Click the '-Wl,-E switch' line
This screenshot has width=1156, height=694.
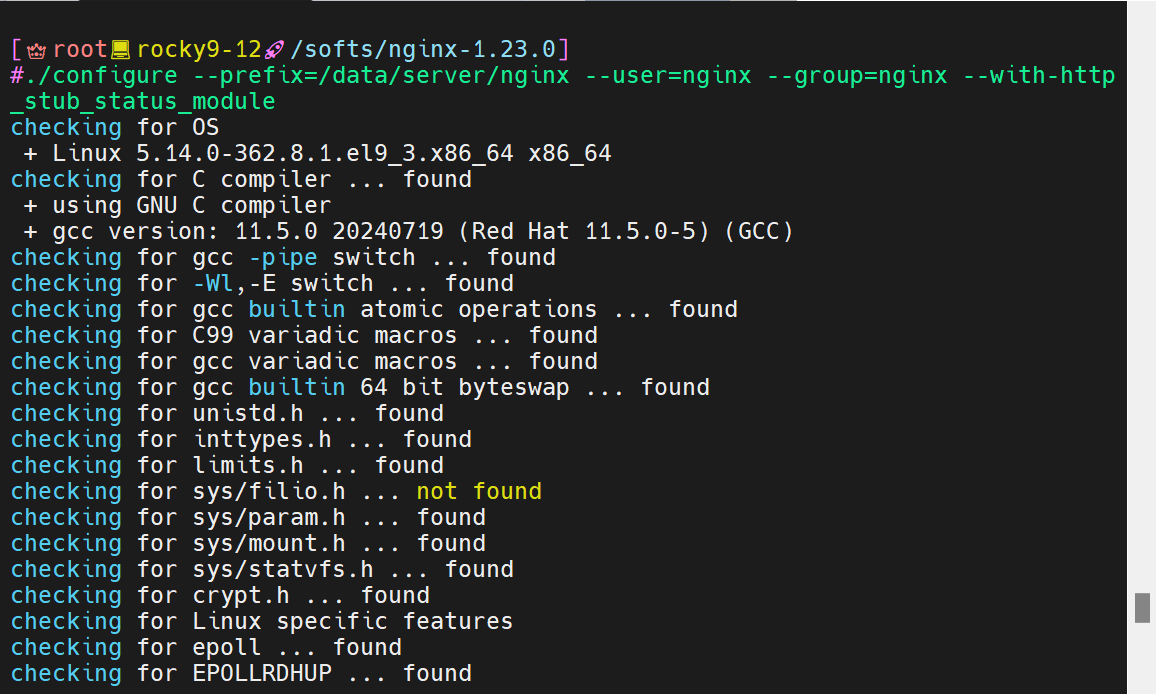point(262,283)
